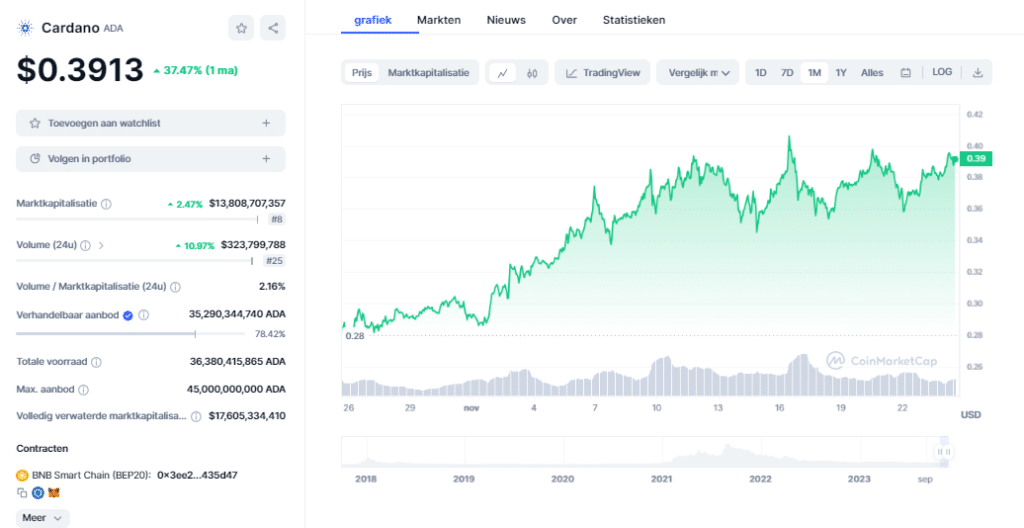Expand the Meer contracts dropdown

coord(43,518)
